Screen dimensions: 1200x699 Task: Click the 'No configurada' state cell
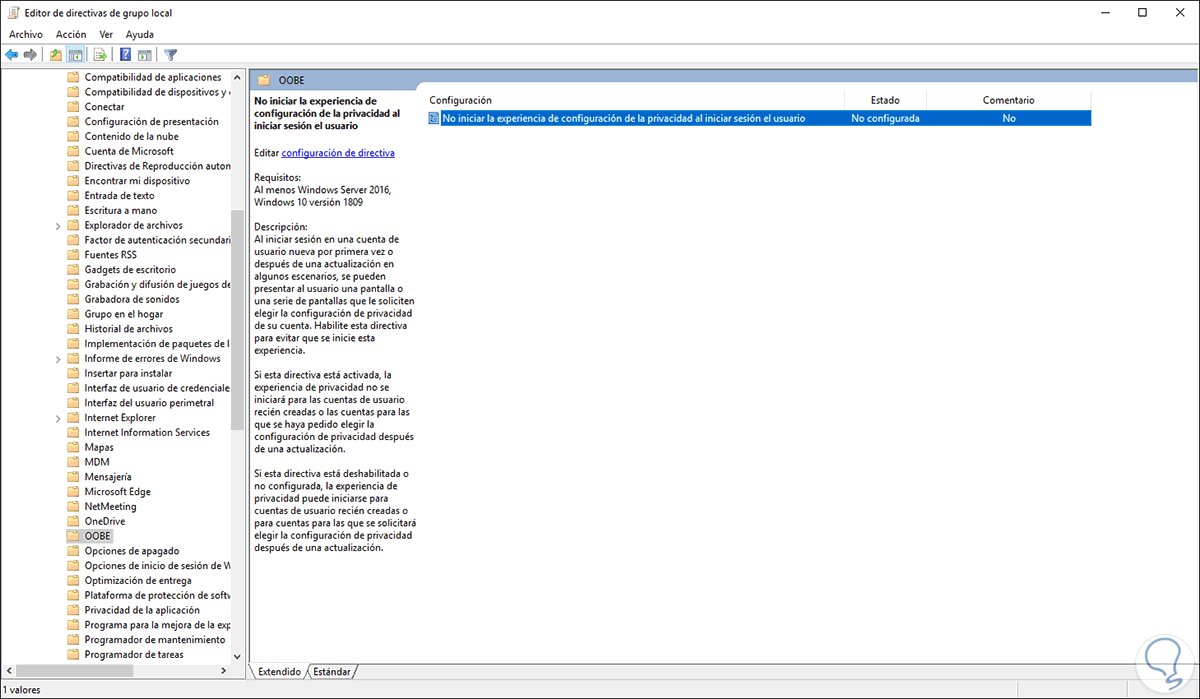[885, 118]
